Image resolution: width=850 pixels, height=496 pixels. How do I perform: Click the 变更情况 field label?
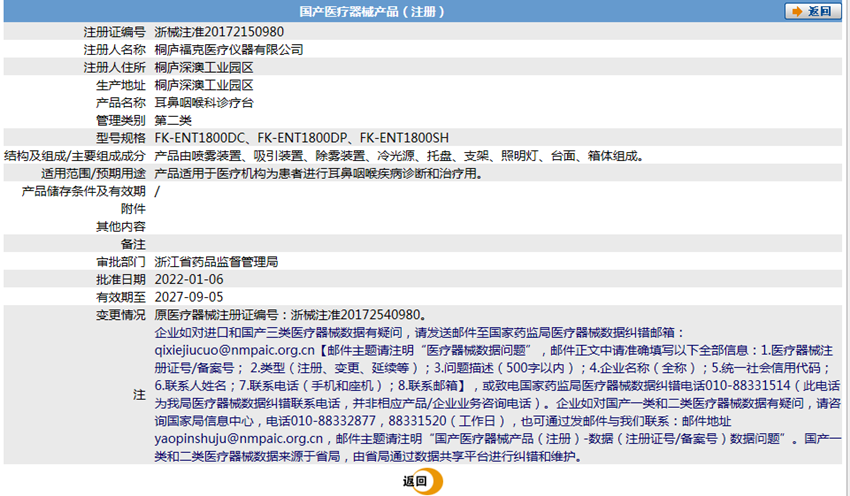120,315
